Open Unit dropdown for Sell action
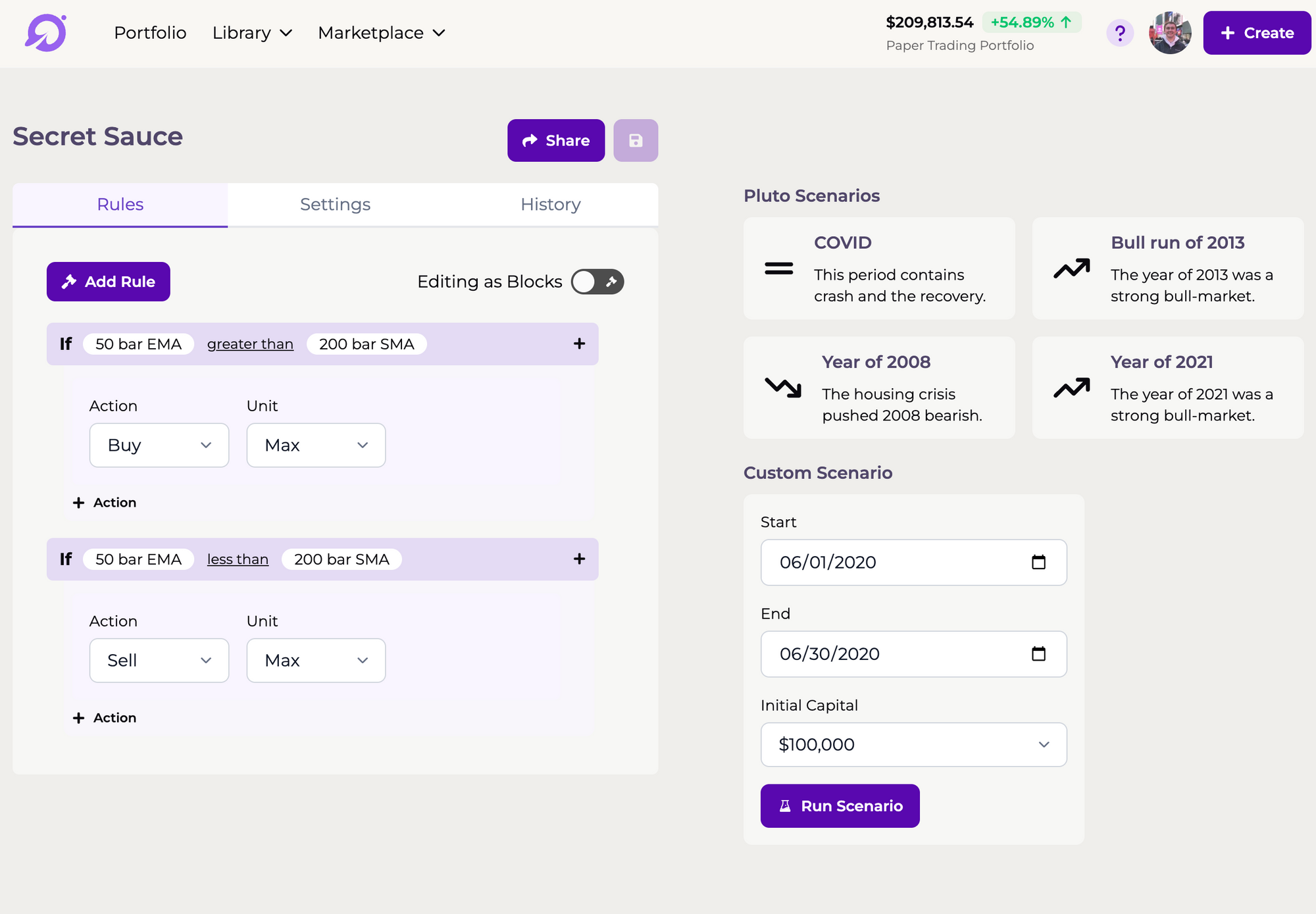 coord(316,661)
